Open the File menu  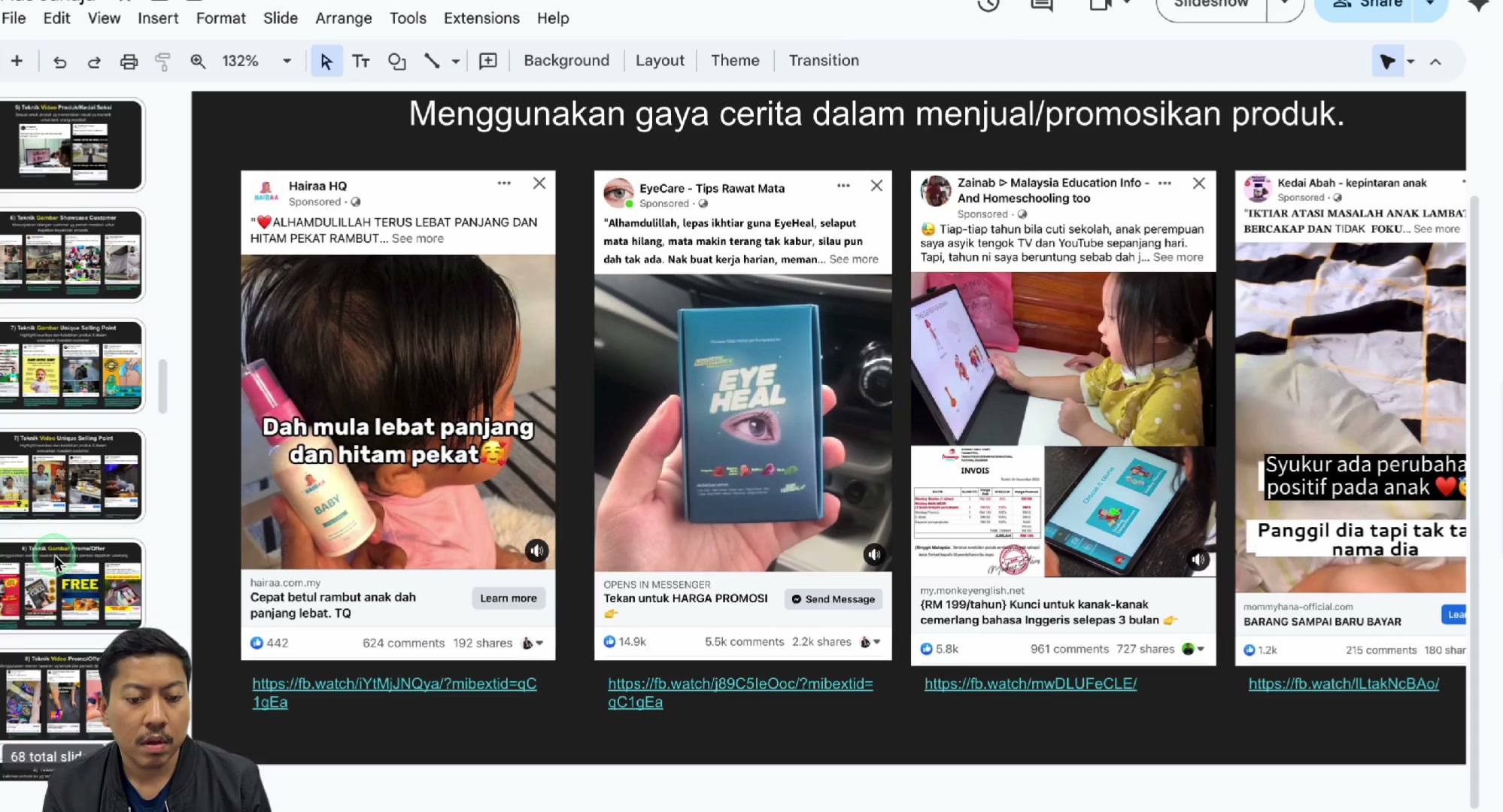coord(14,18)
